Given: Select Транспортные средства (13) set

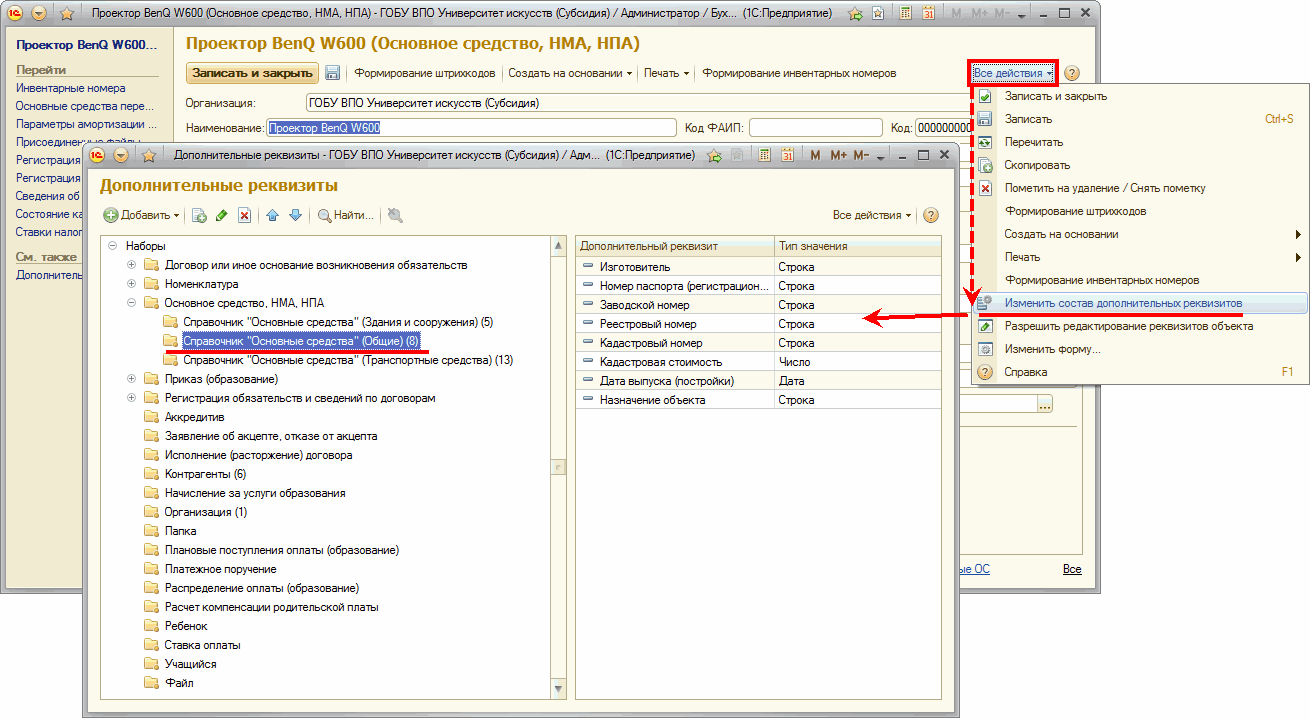Looking at the screenshot, I should tap(348, 360).
